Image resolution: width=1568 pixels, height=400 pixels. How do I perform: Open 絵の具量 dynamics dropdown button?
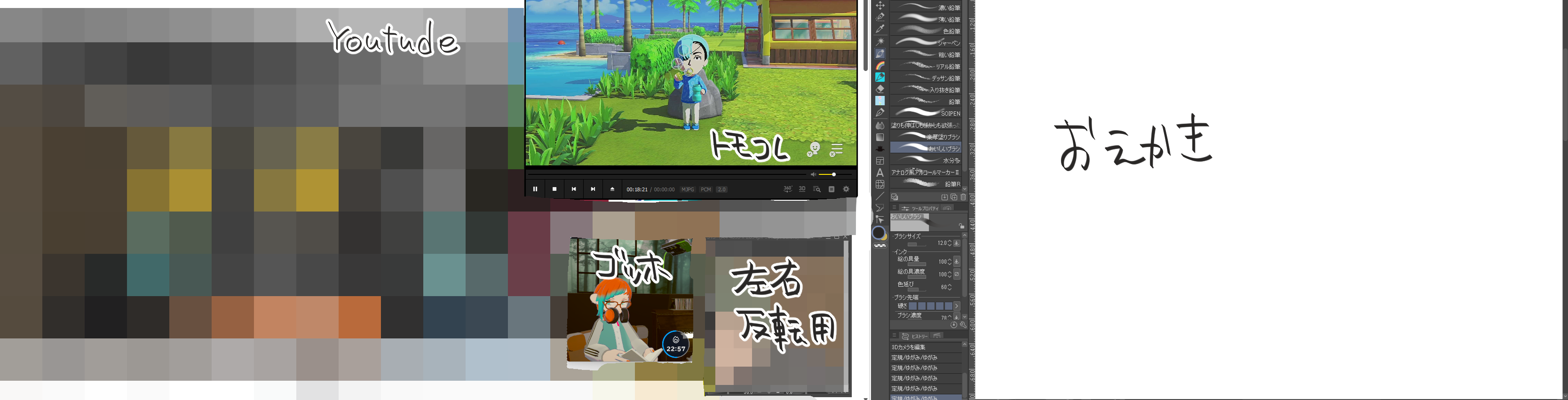pyautogui.click(x=957, y=261)
